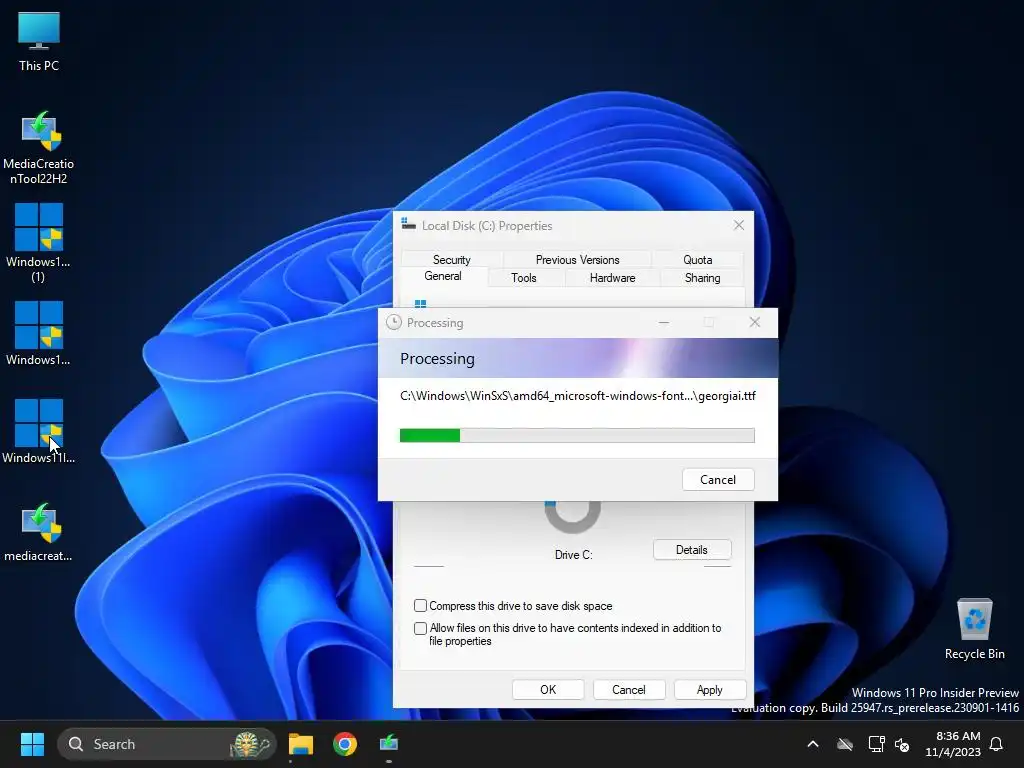1024x768 pixels.
Task: Toggle Allow files on this drive indexed checkbox
Action: pyautogui.click(x=421, y=628)
